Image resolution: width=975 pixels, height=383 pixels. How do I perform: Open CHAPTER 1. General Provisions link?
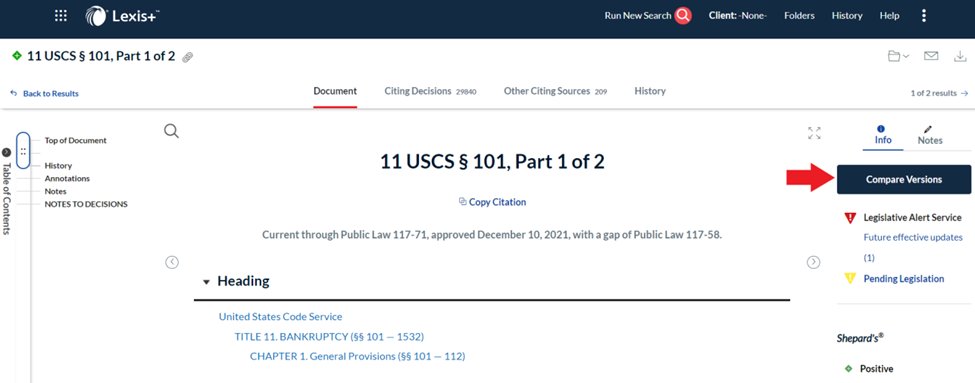click(358, 356)
